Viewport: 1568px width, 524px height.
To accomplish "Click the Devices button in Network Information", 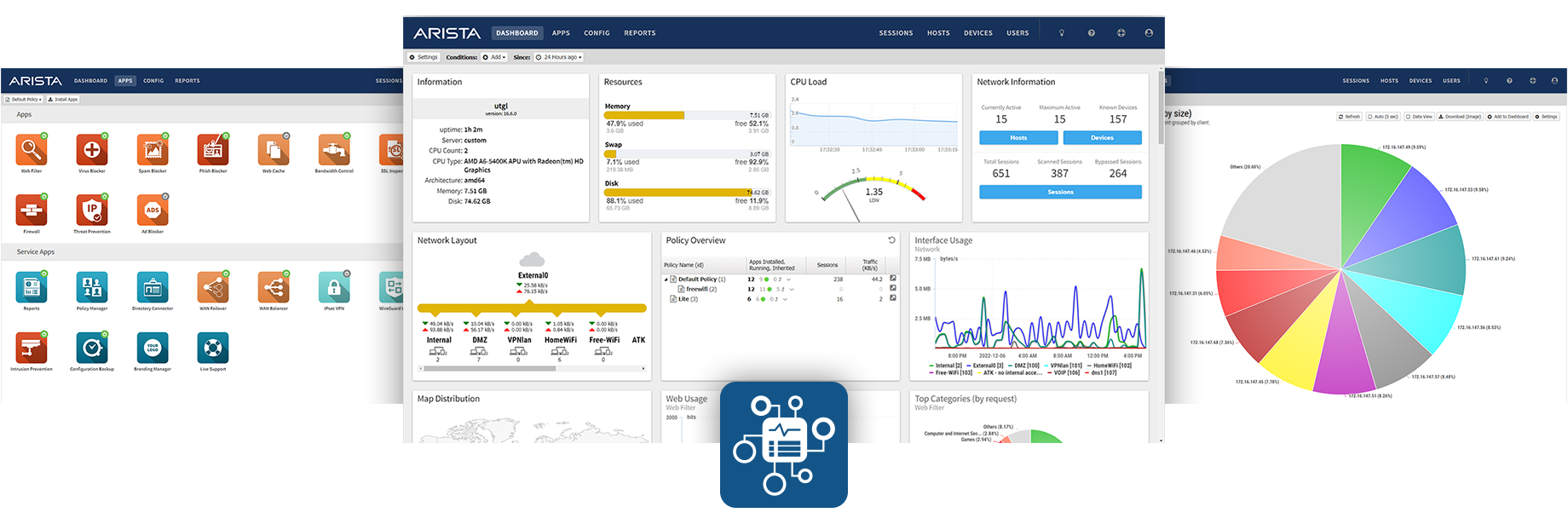I will (x=1102, y=138).
